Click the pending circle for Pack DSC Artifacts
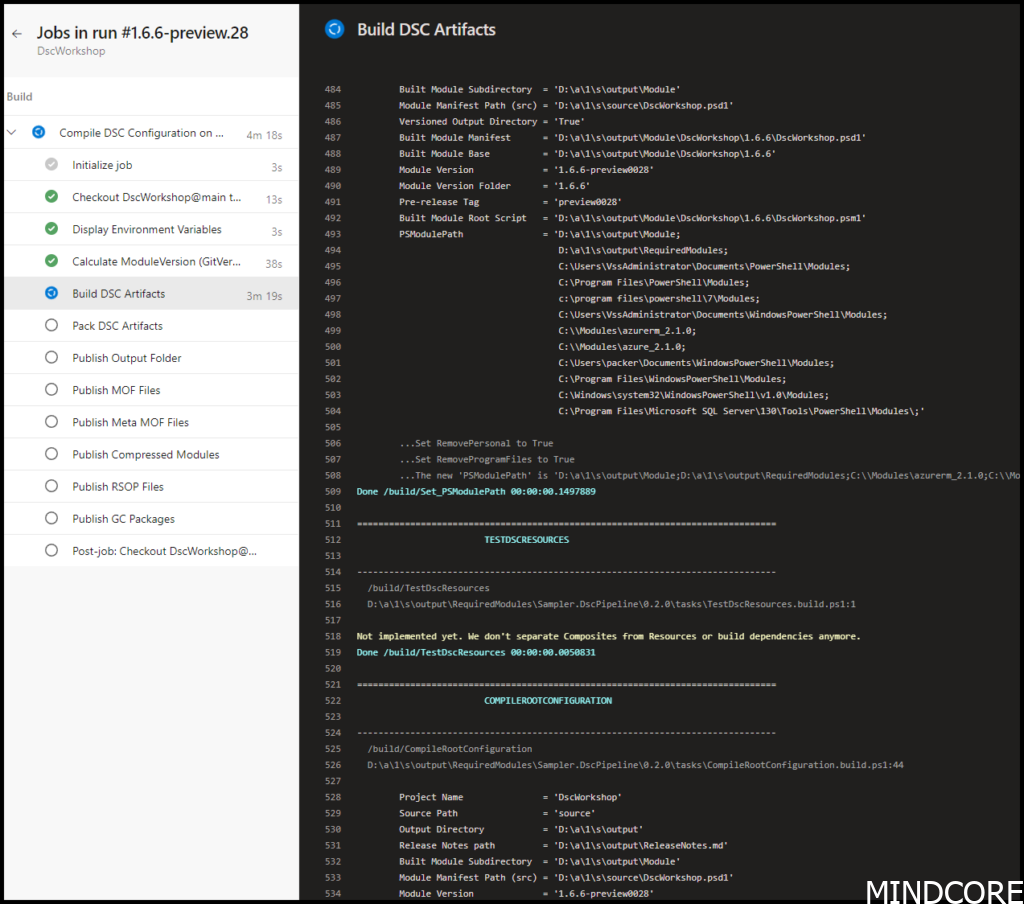1024x904 pixels. tap(51, 325)
